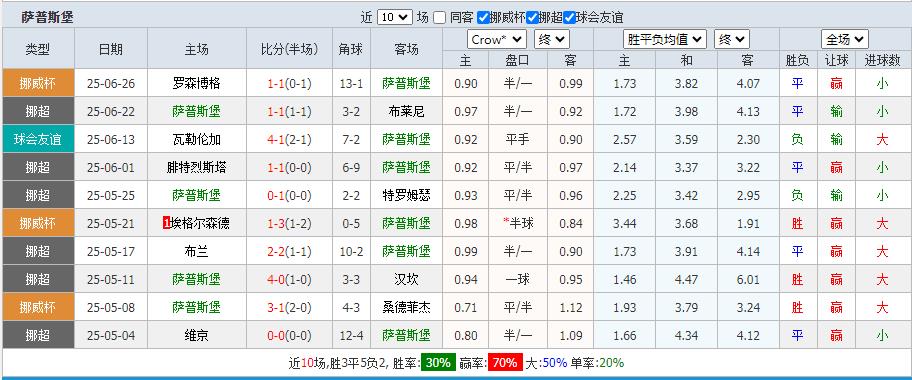Click the green 30% win rate badge

(x=438, y=363)
